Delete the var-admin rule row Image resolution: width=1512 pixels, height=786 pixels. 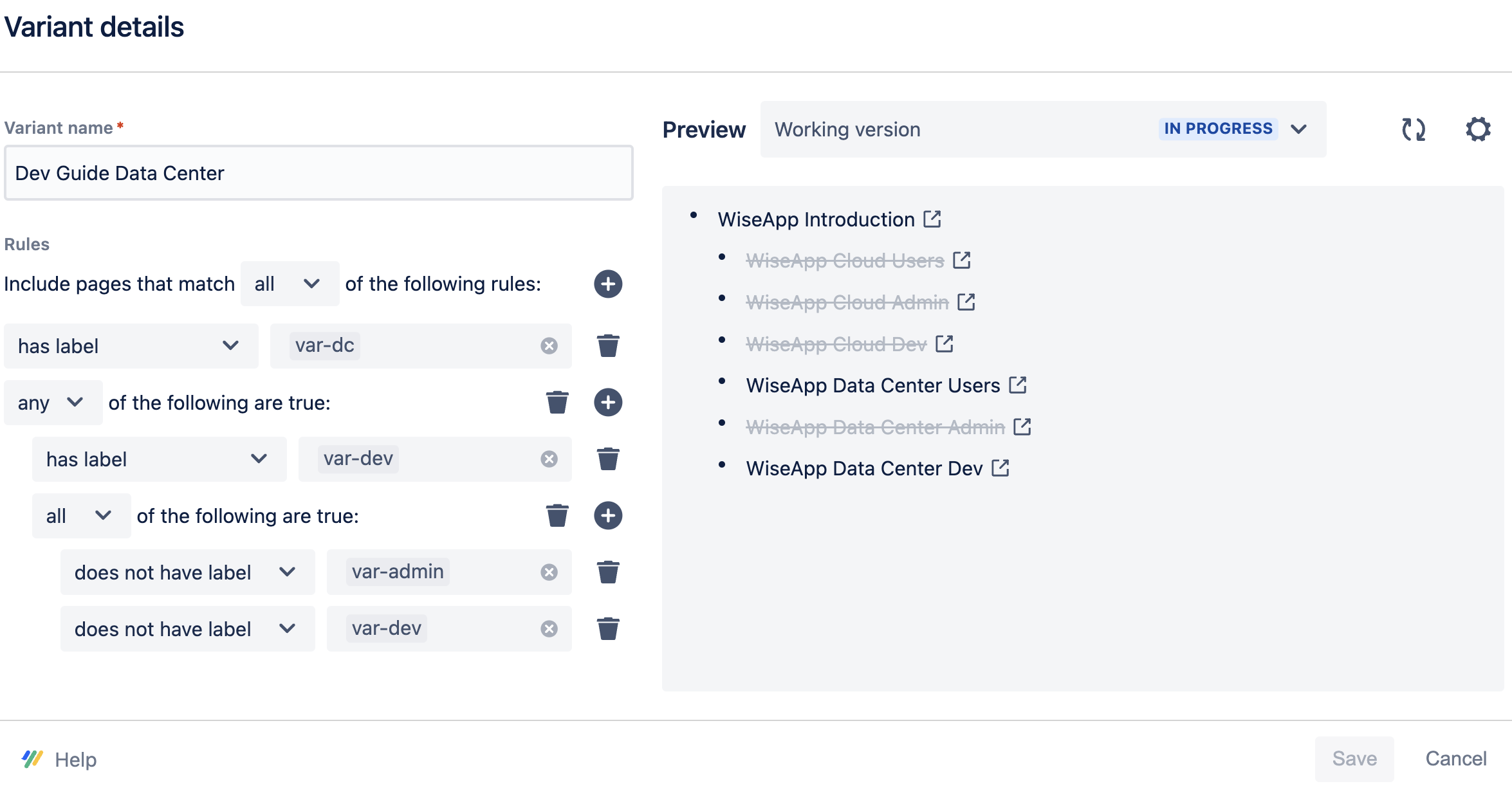[607, 572]
